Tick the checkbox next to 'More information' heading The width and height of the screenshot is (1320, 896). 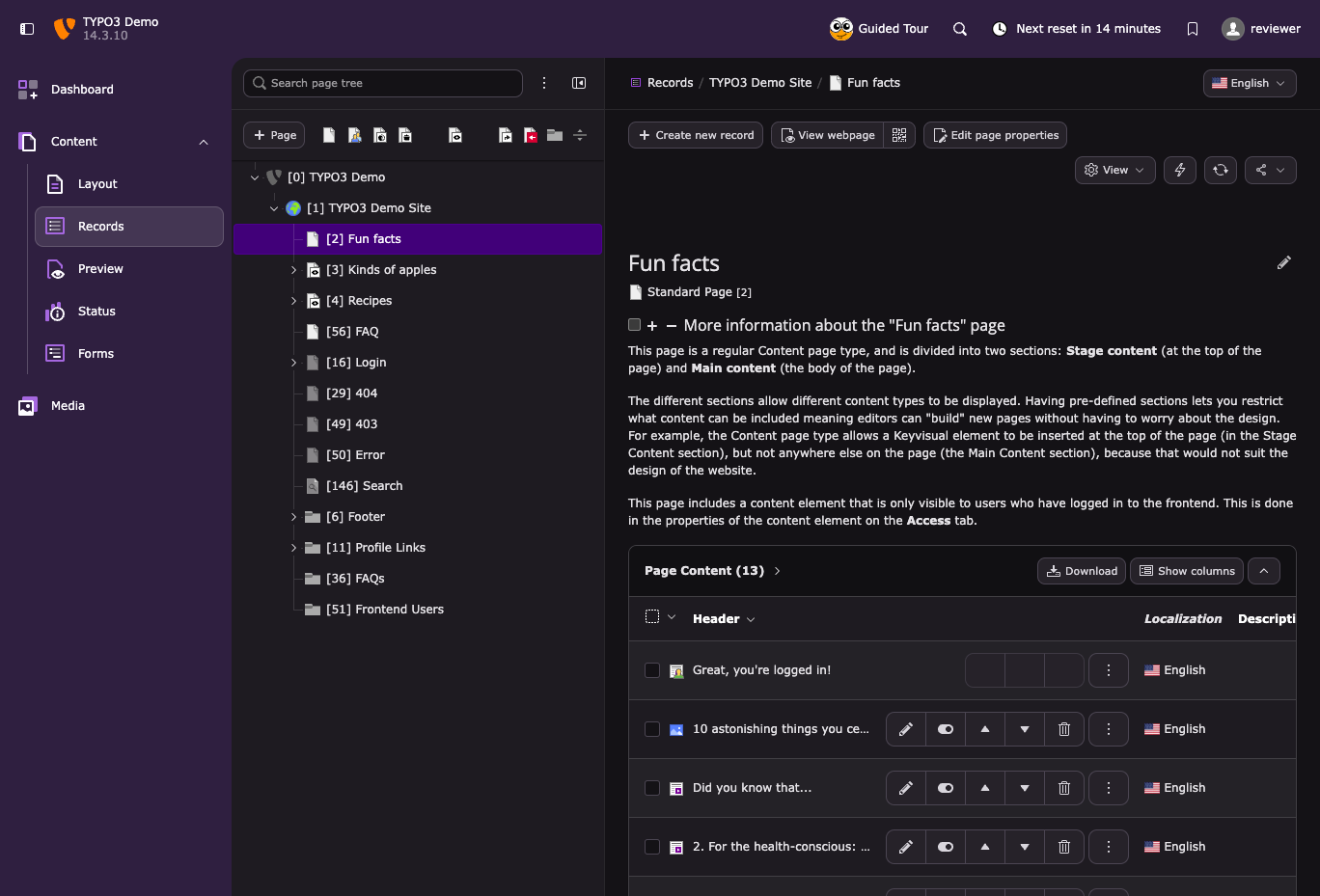[635, 325]
